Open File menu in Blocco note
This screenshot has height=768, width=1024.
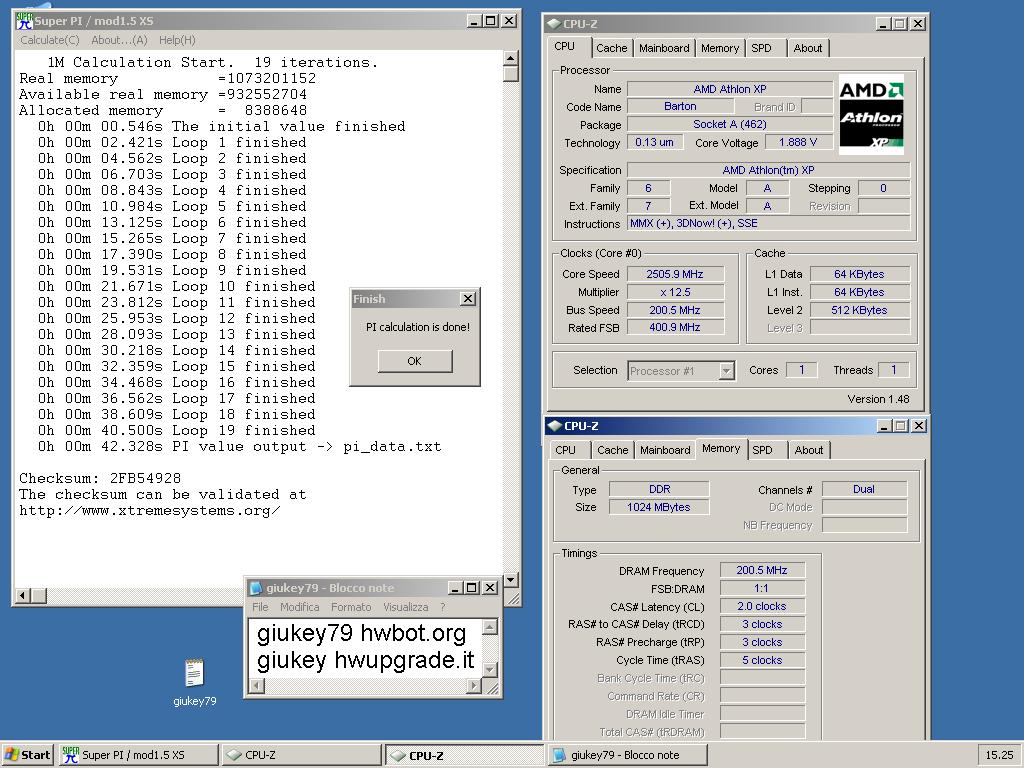pos(260,607)
